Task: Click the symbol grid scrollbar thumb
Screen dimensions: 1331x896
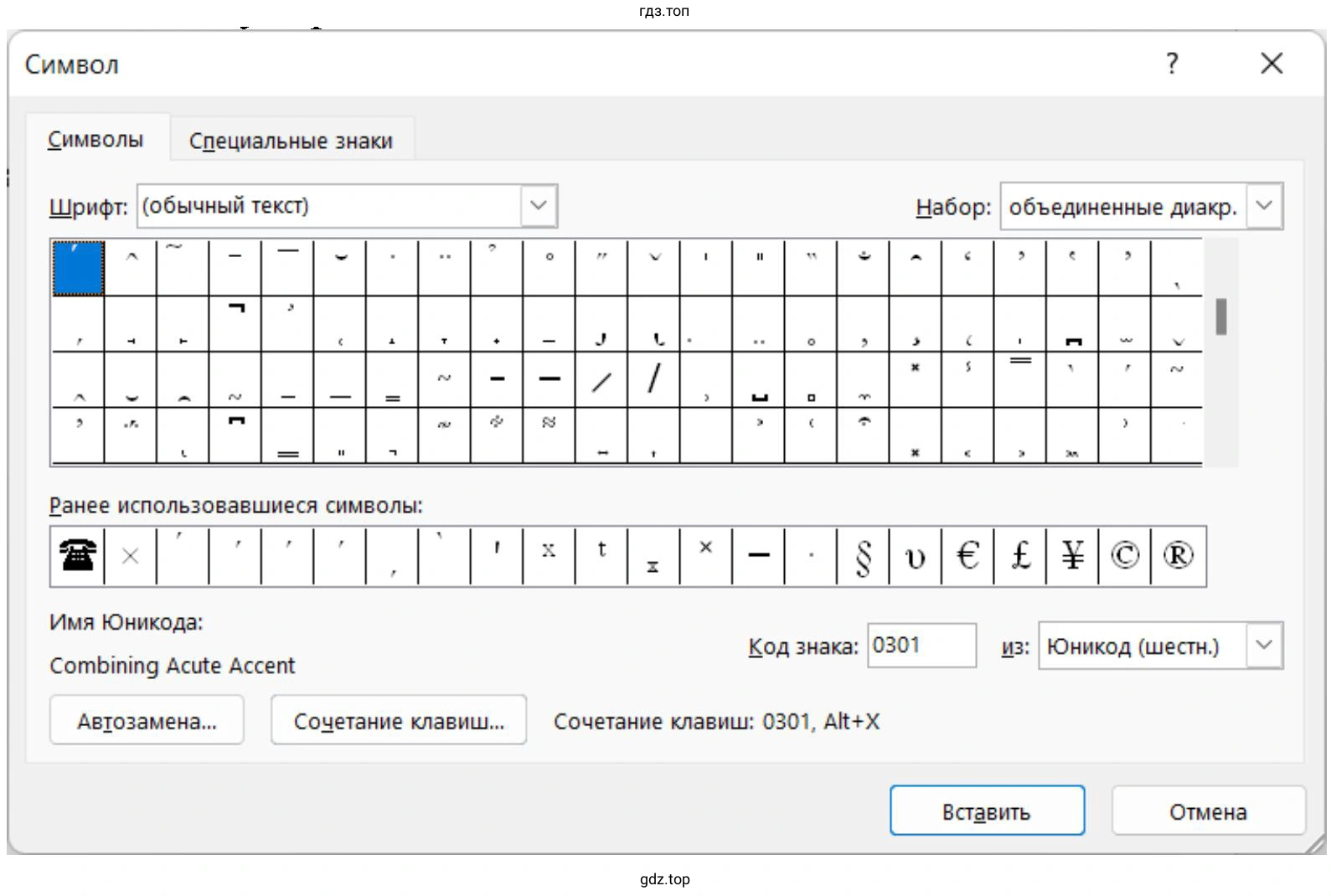Action: click(1221, 317)
